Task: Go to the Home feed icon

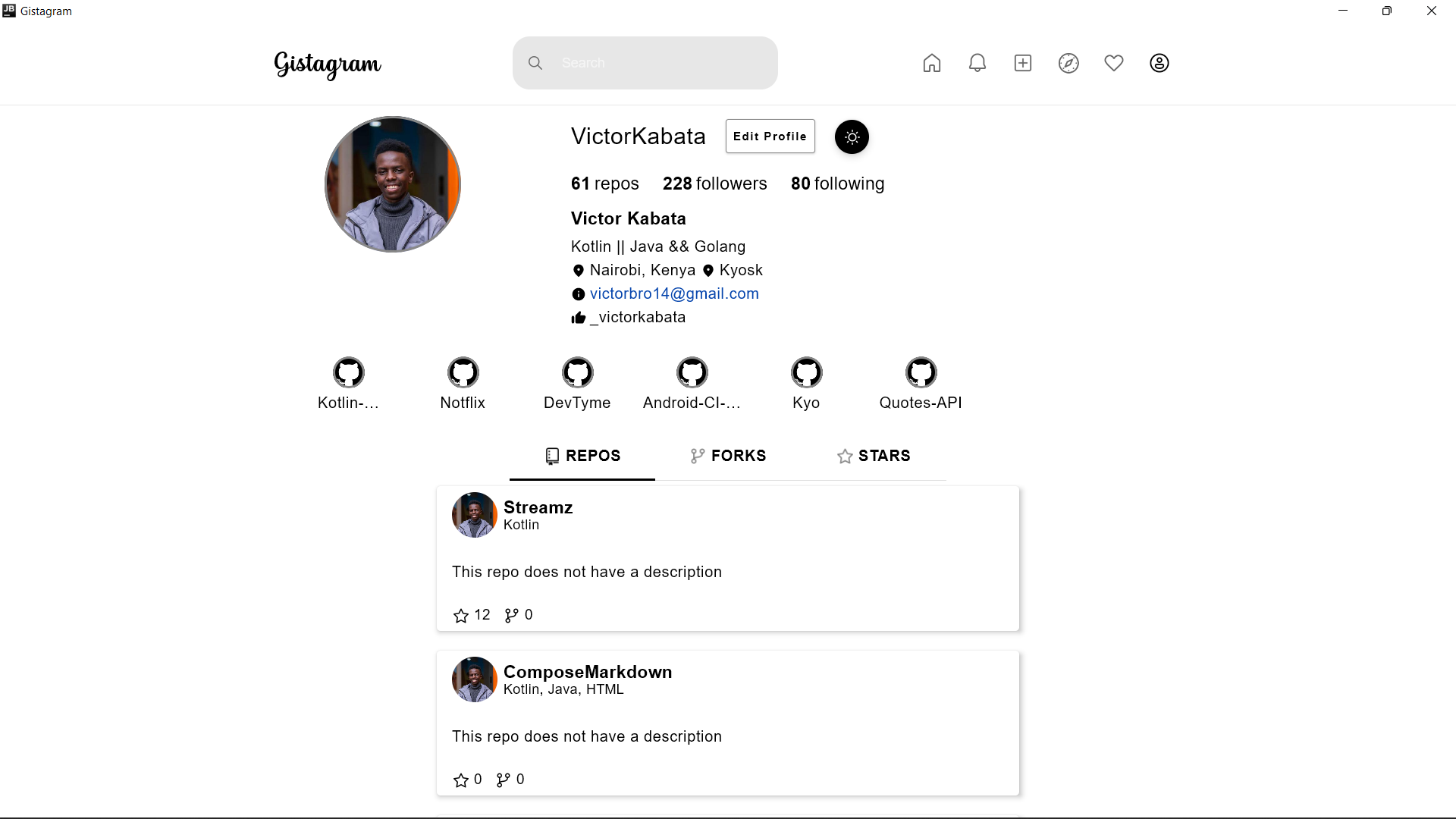Action: [x=932, y=63]
